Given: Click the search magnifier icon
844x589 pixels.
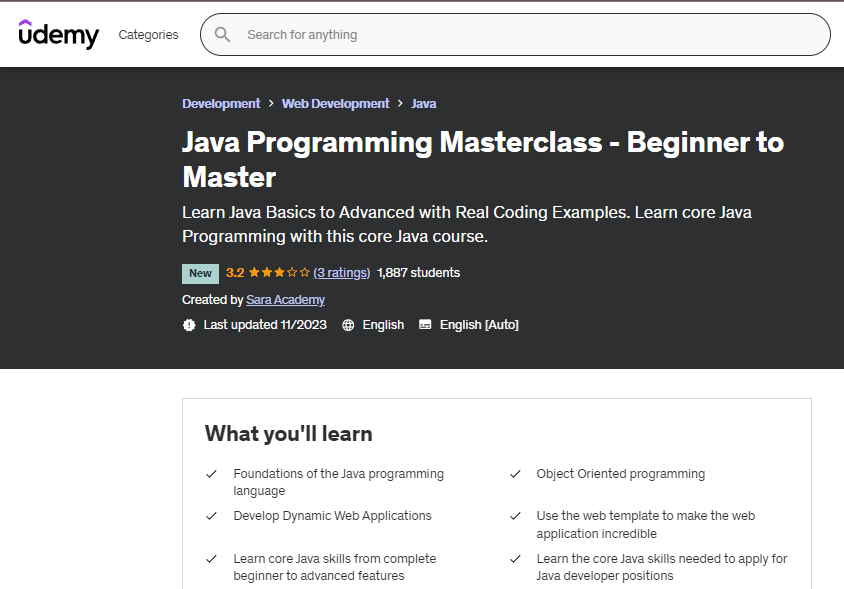Looking at the screenshot, I should point(224,35).
